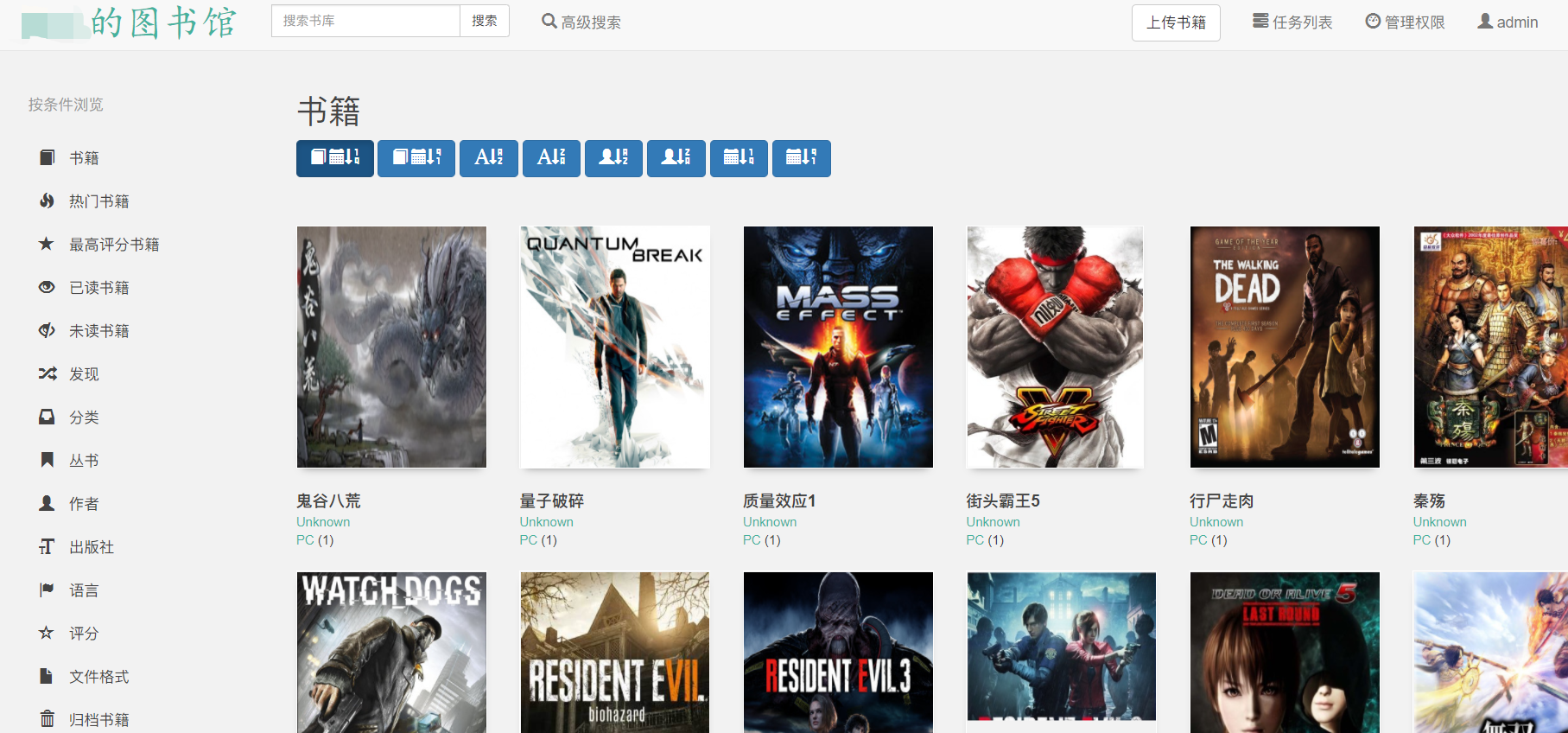Click the 秦殇 title link
Viewport: 1568px width, 733px height.
[x=1429, y=501]
